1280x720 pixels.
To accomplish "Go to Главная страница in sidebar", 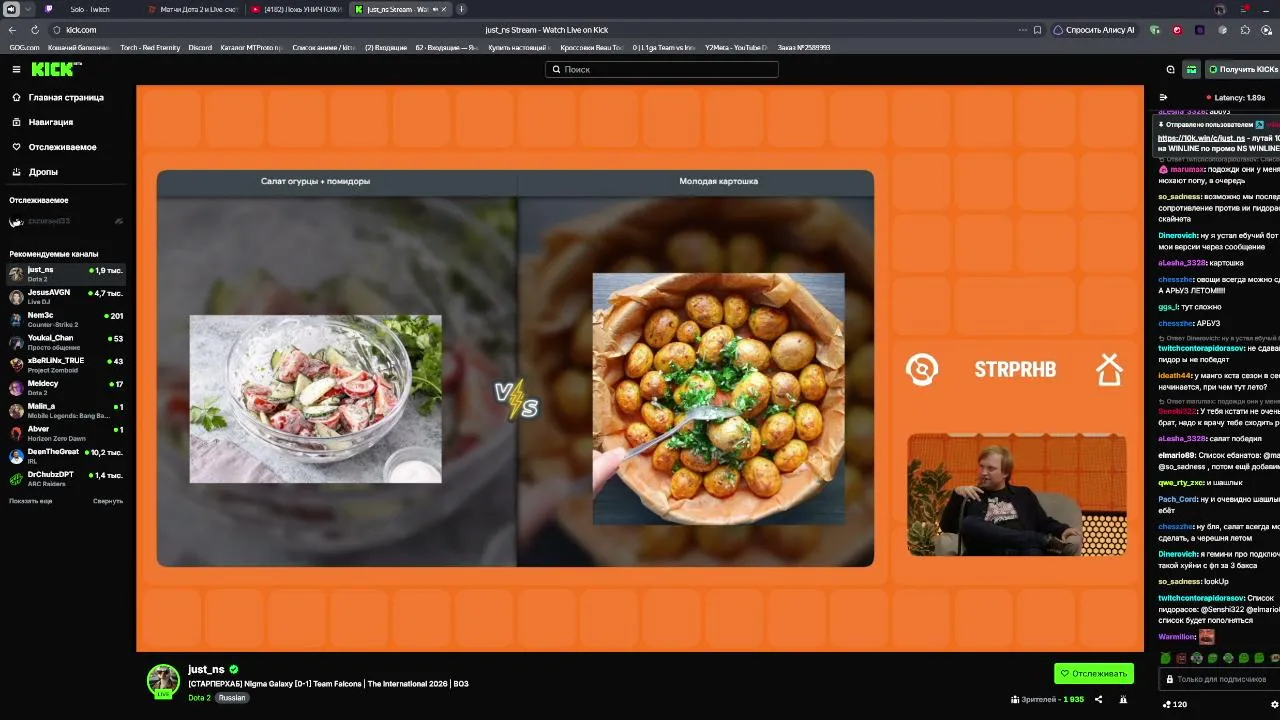I will (66, 97).
